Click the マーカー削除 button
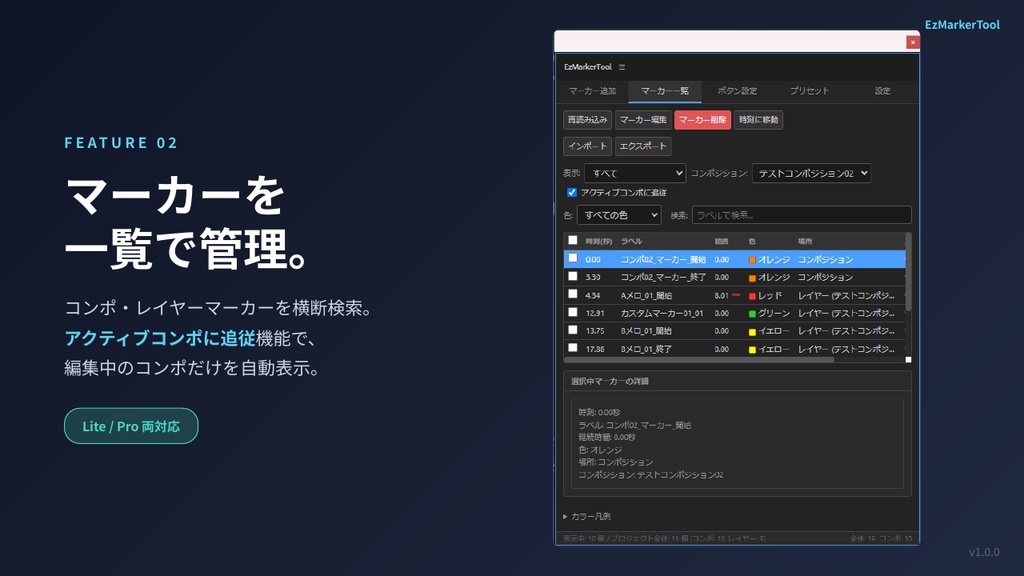 [x=703, y=120]
